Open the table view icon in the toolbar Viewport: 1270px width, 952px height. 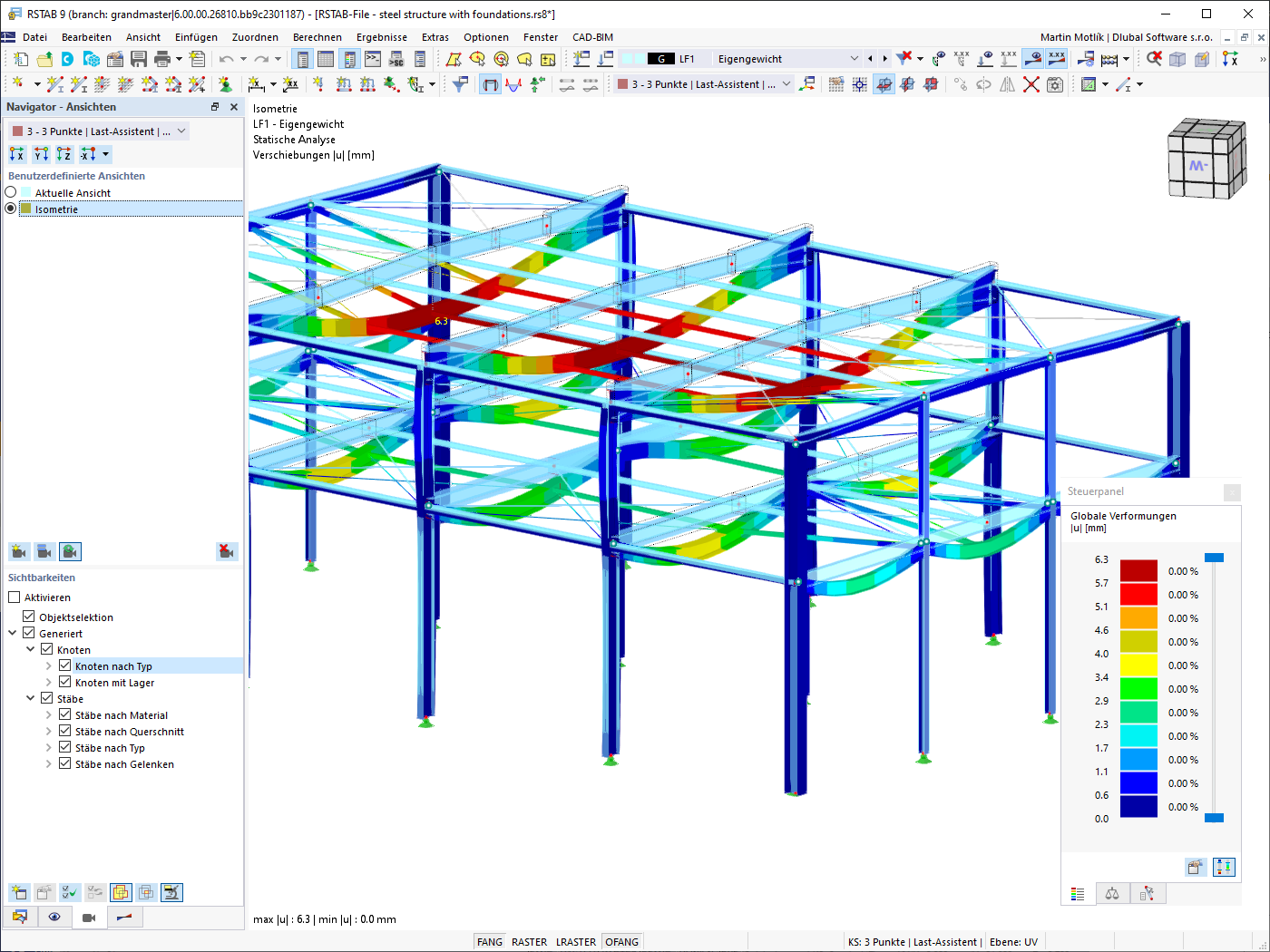coord(326,59)
